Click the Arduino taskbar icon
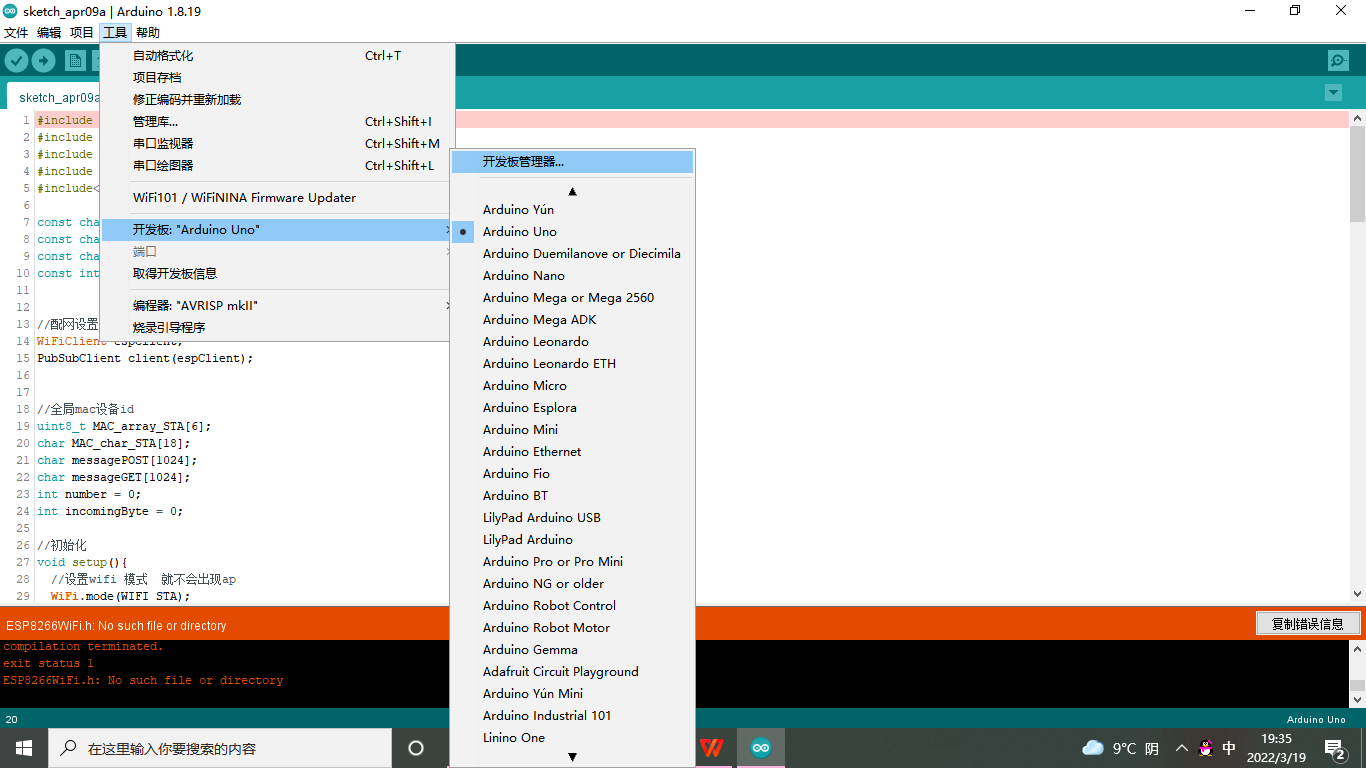Screen dimensions: 1366x768 (761, 748)
